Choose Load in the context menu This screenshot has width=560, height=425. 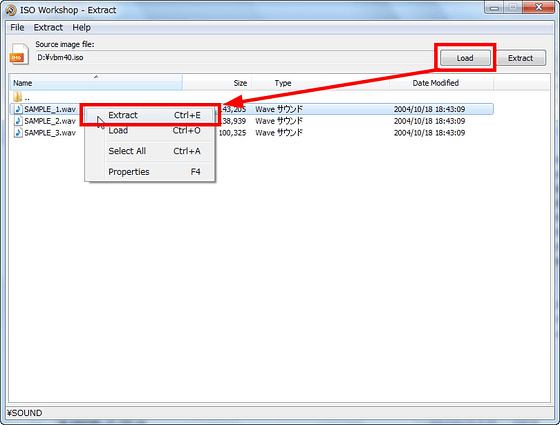[x=150, y=131]
